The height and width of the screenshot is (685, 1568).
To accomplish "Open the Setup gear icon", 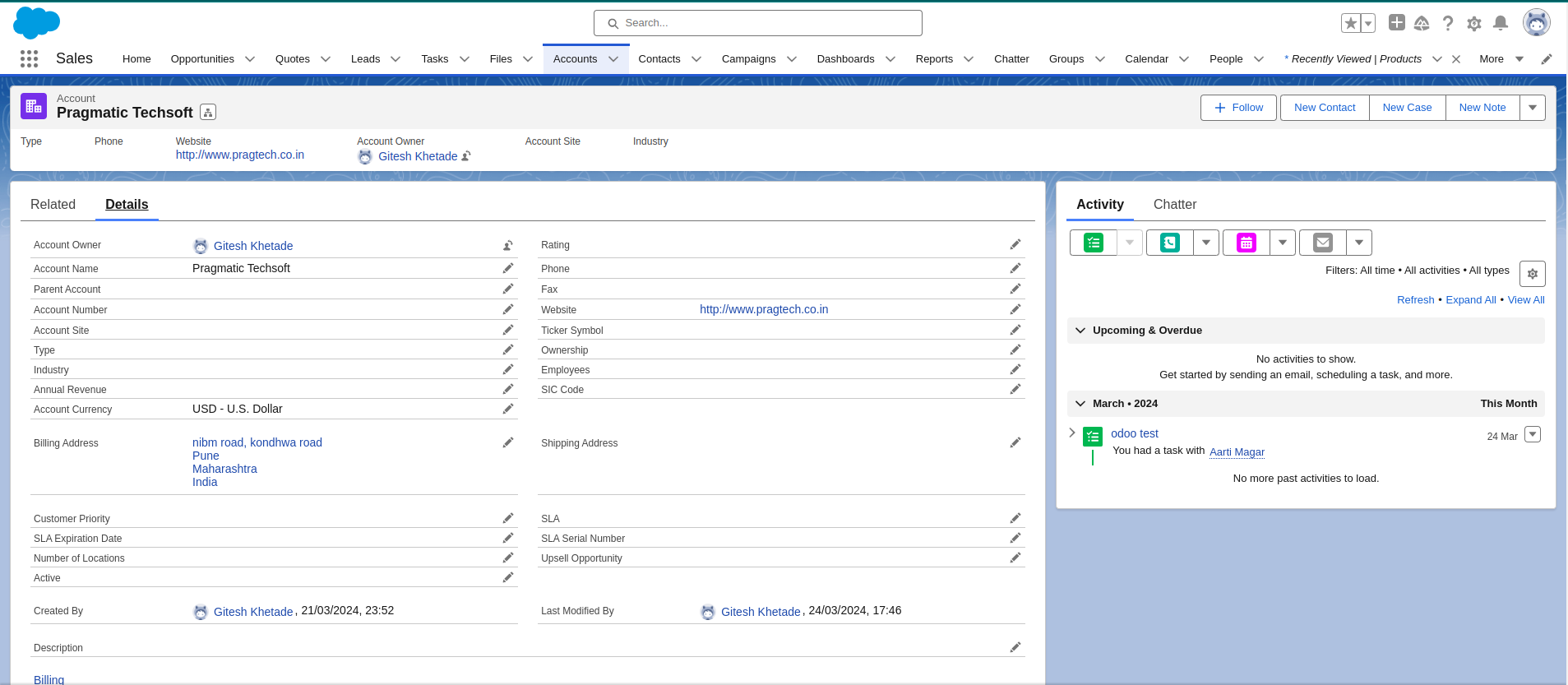I will [x=1474, y=23].
